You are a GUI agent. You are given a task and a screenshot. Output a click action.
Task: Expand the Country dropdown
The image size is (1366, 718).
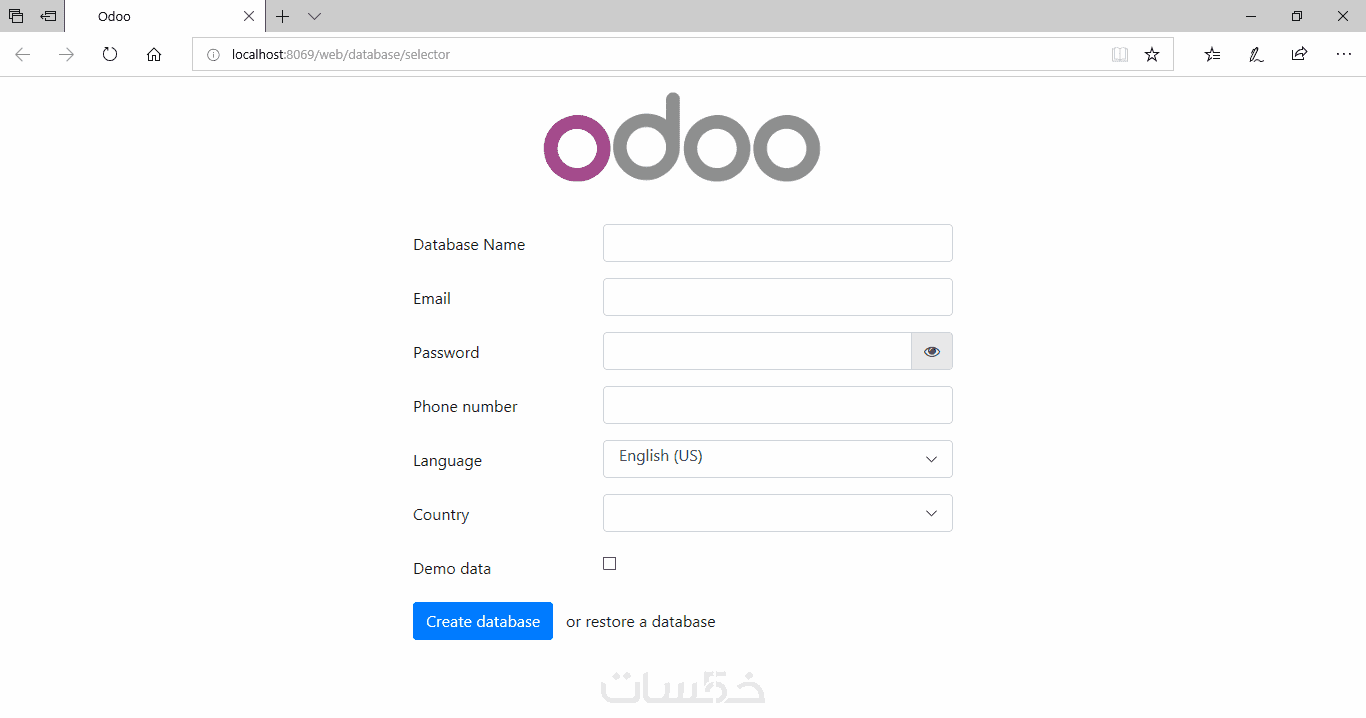point(777,513)
